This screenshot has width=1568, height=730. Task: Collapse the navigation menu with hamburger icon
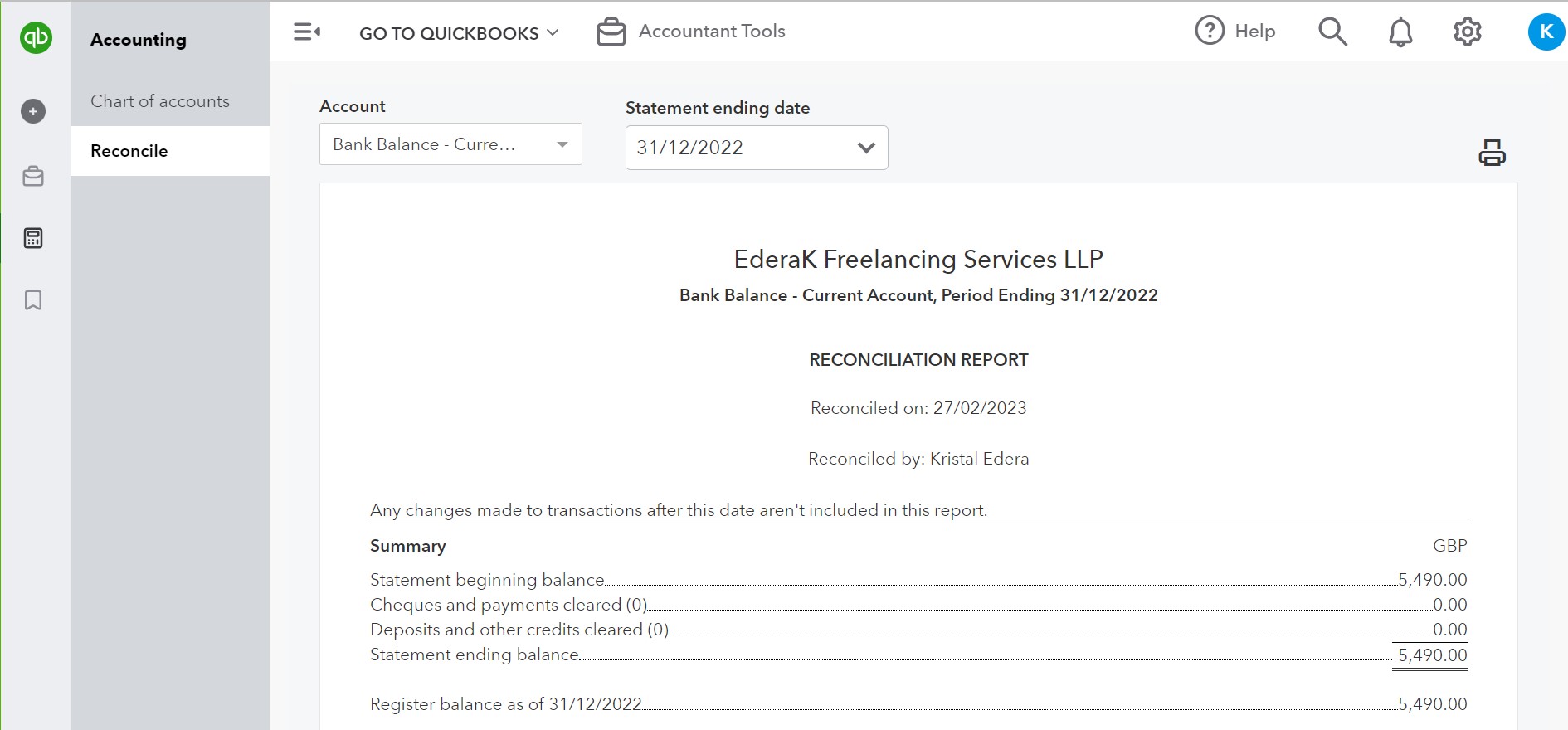306,32
